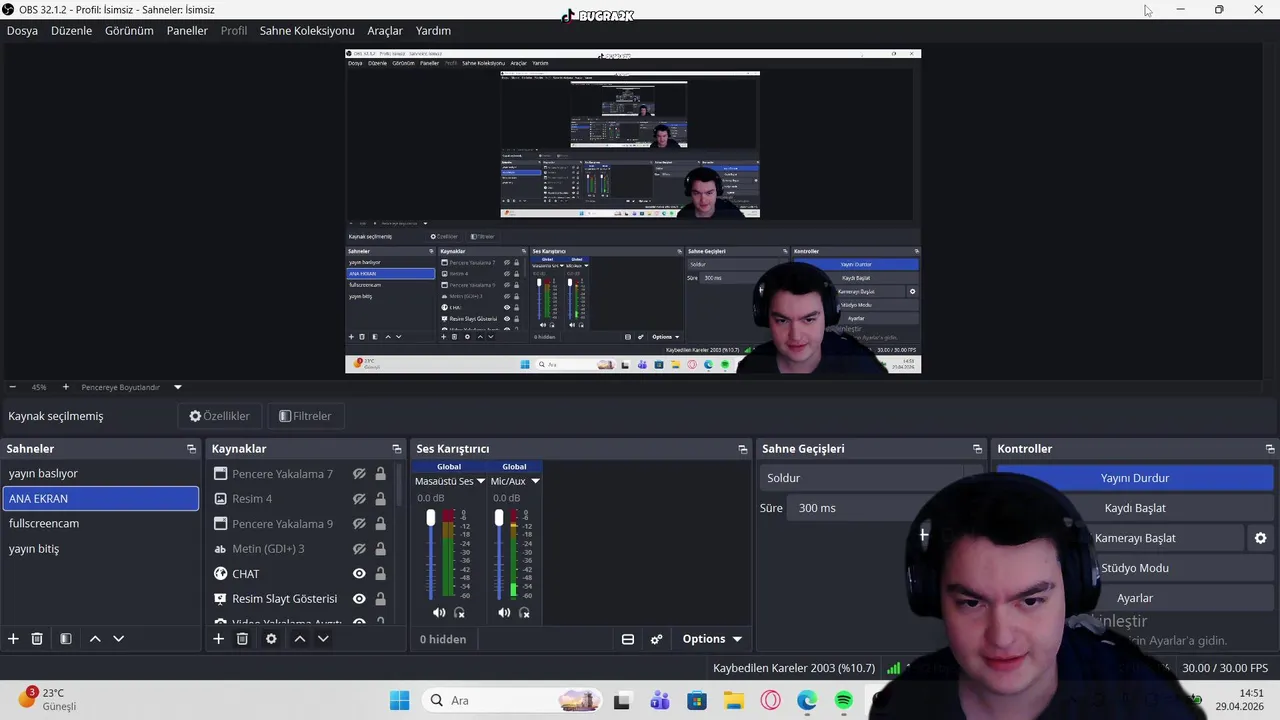Zoom in preview with plus icon
The width and height of the screenshot is (1280, 720).
tap(66, 387)
